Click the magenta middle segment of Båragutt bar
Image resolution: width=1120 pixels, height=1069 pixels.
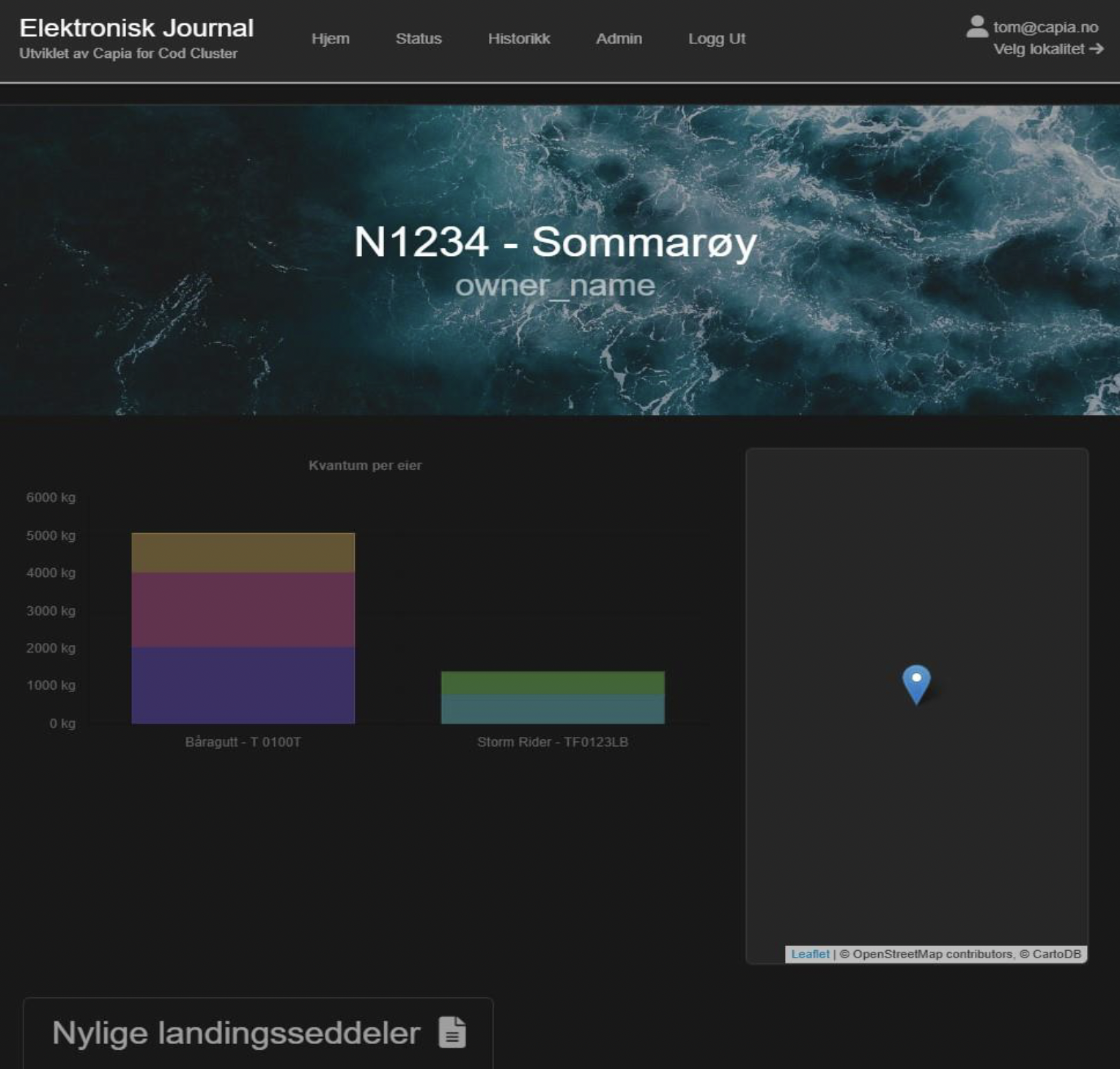coord(243,609)
